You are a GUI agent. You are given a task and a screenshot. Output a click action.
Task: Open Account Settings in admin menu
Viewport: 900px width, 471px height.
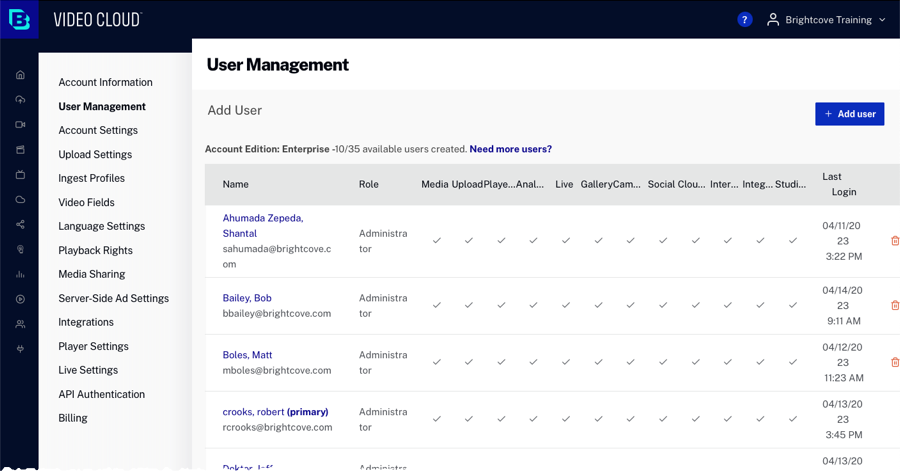click(98, 130)
